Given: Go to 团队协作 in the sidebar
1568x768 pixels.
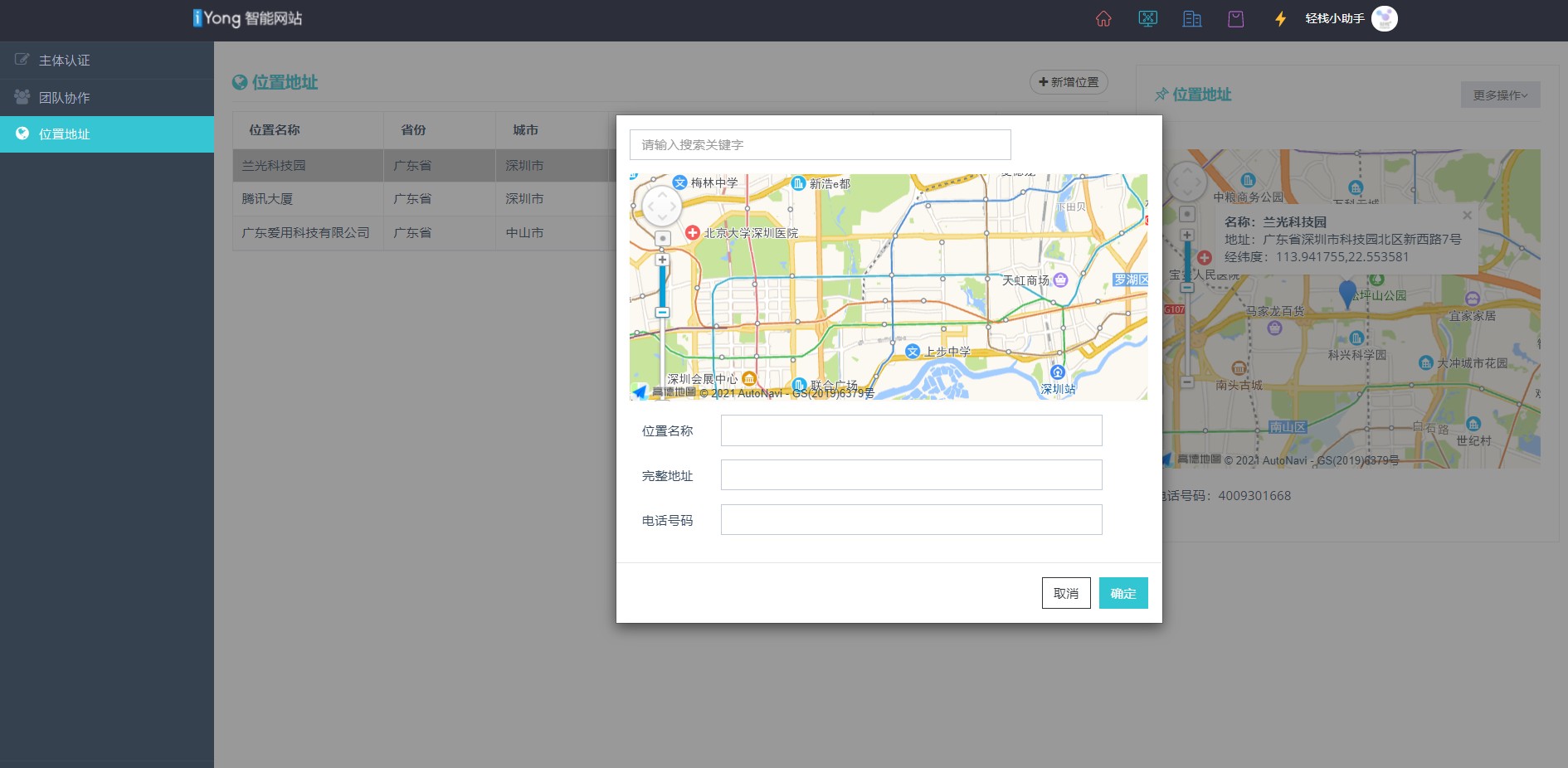Looking at the screenshot, I should click(x=107, y=98).
